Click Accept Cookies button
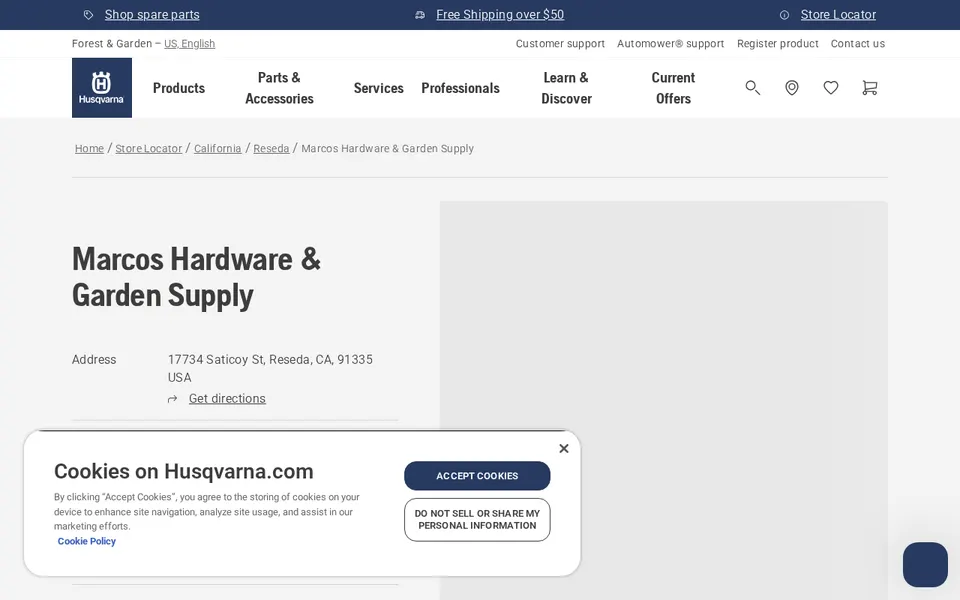The height and width of the screenshot is (600, 960). click(477, 476)
